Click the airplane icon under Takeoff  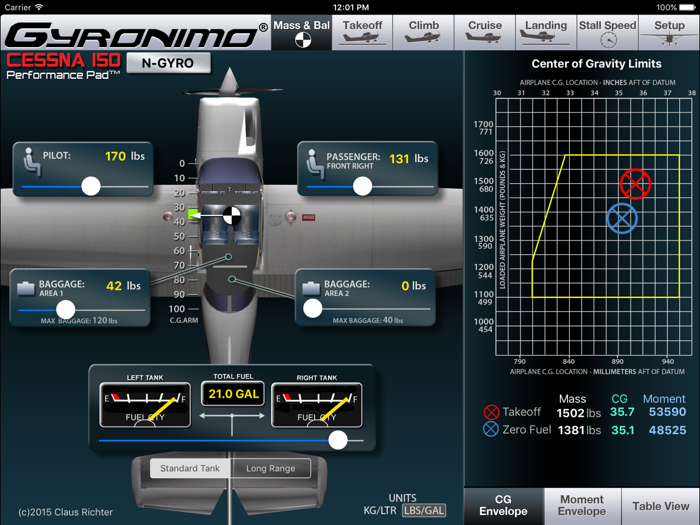[x=361, y=38]
